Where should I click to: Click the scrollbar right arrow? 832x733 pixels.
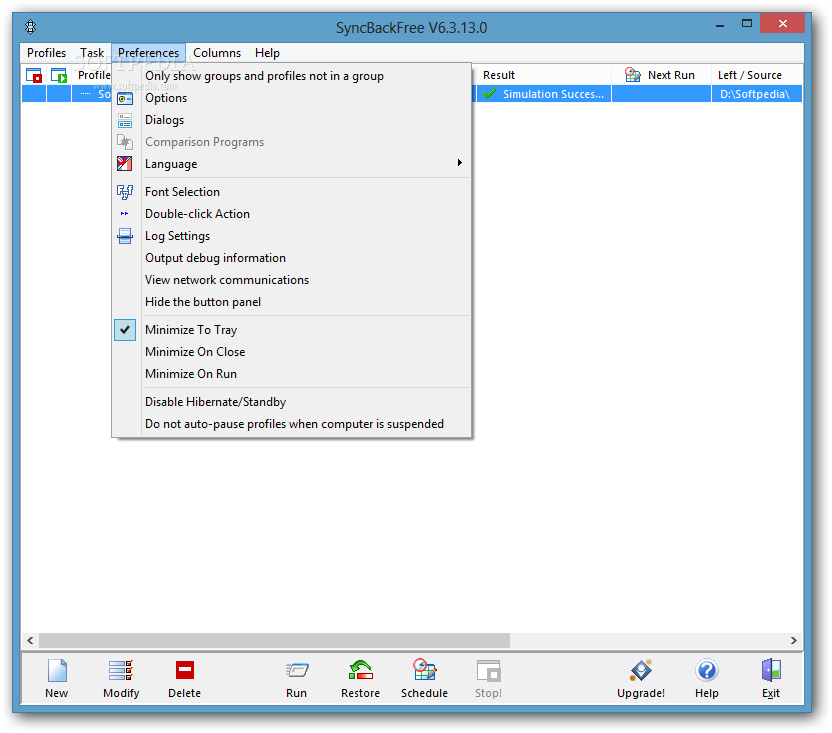[794, 640]
